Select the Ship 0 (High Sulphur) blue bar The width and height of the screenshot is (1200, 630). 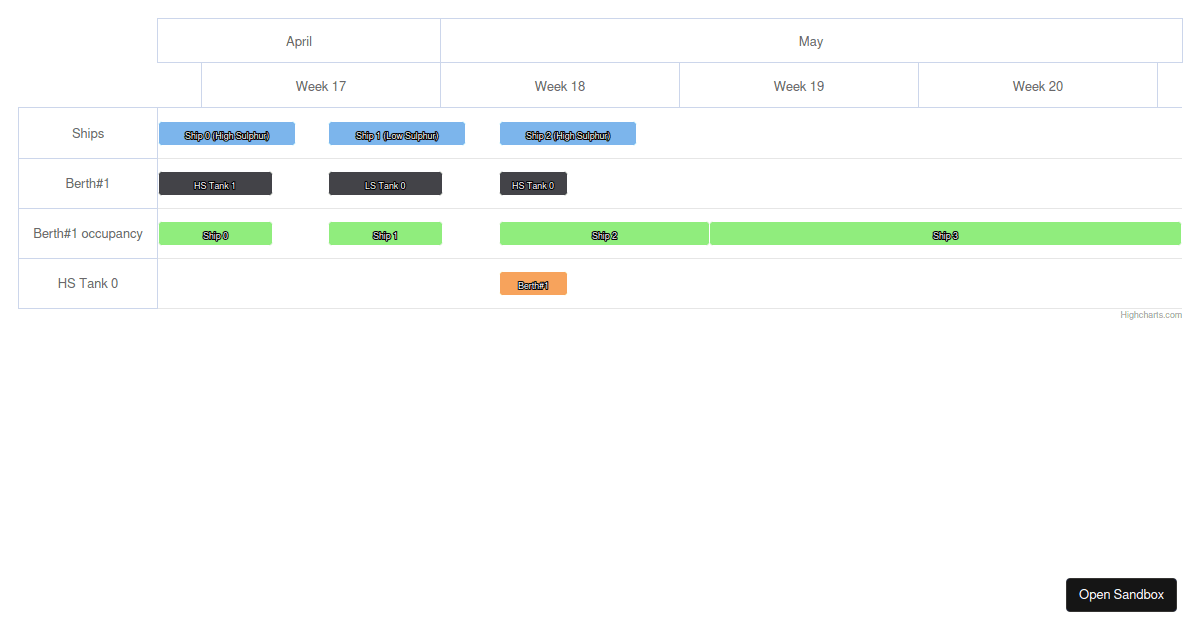(x=227, y=133)
